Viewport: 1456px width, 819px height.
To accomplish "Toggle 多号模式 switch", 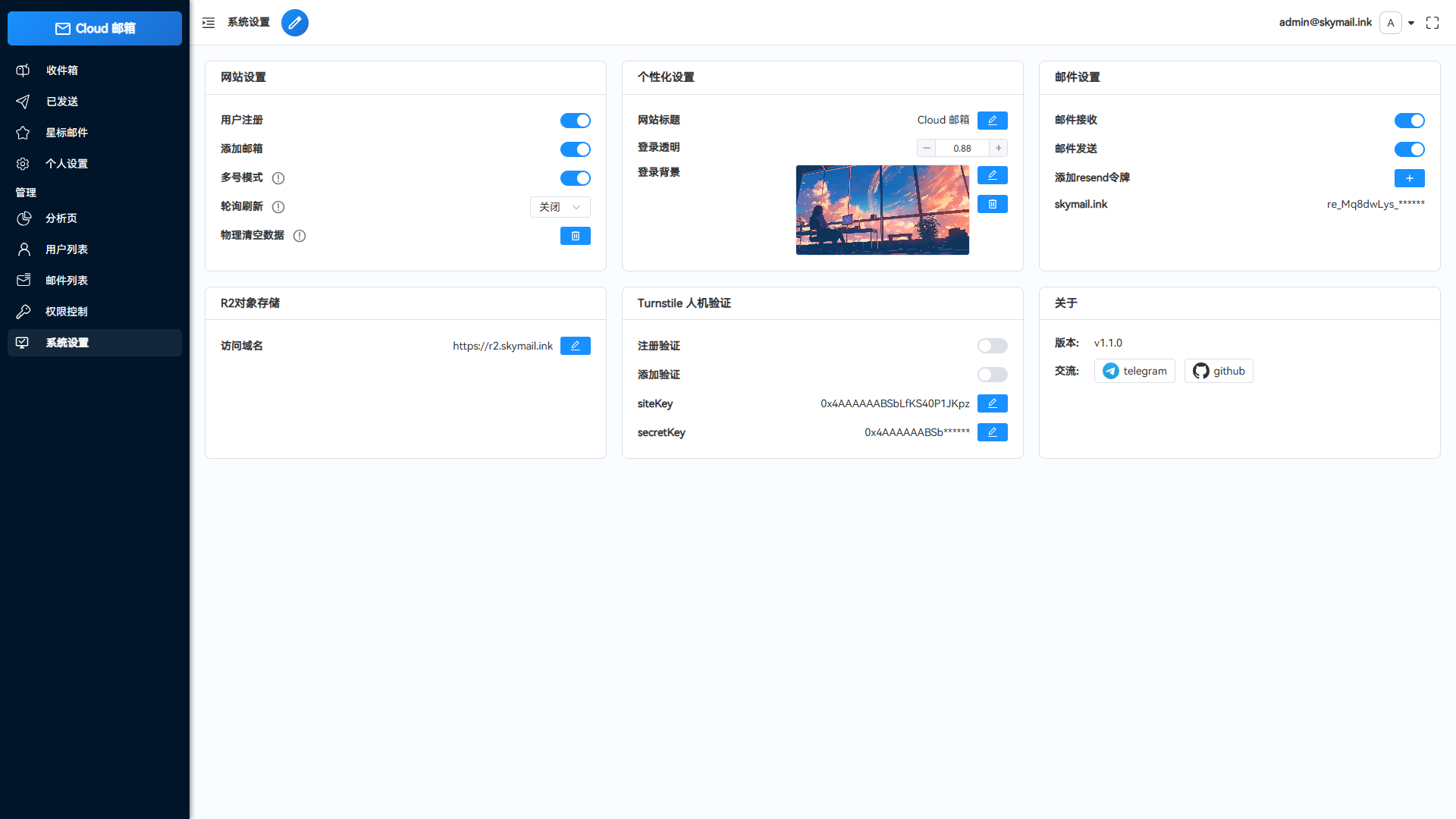I will click(x=576, y=178).
